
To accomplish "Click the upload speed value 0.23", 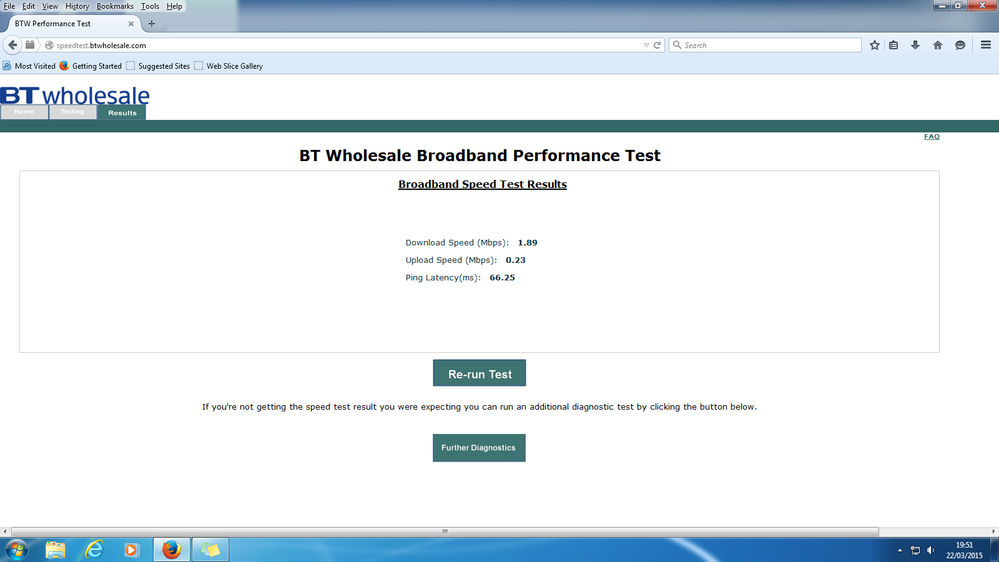I will click(515, 260).
